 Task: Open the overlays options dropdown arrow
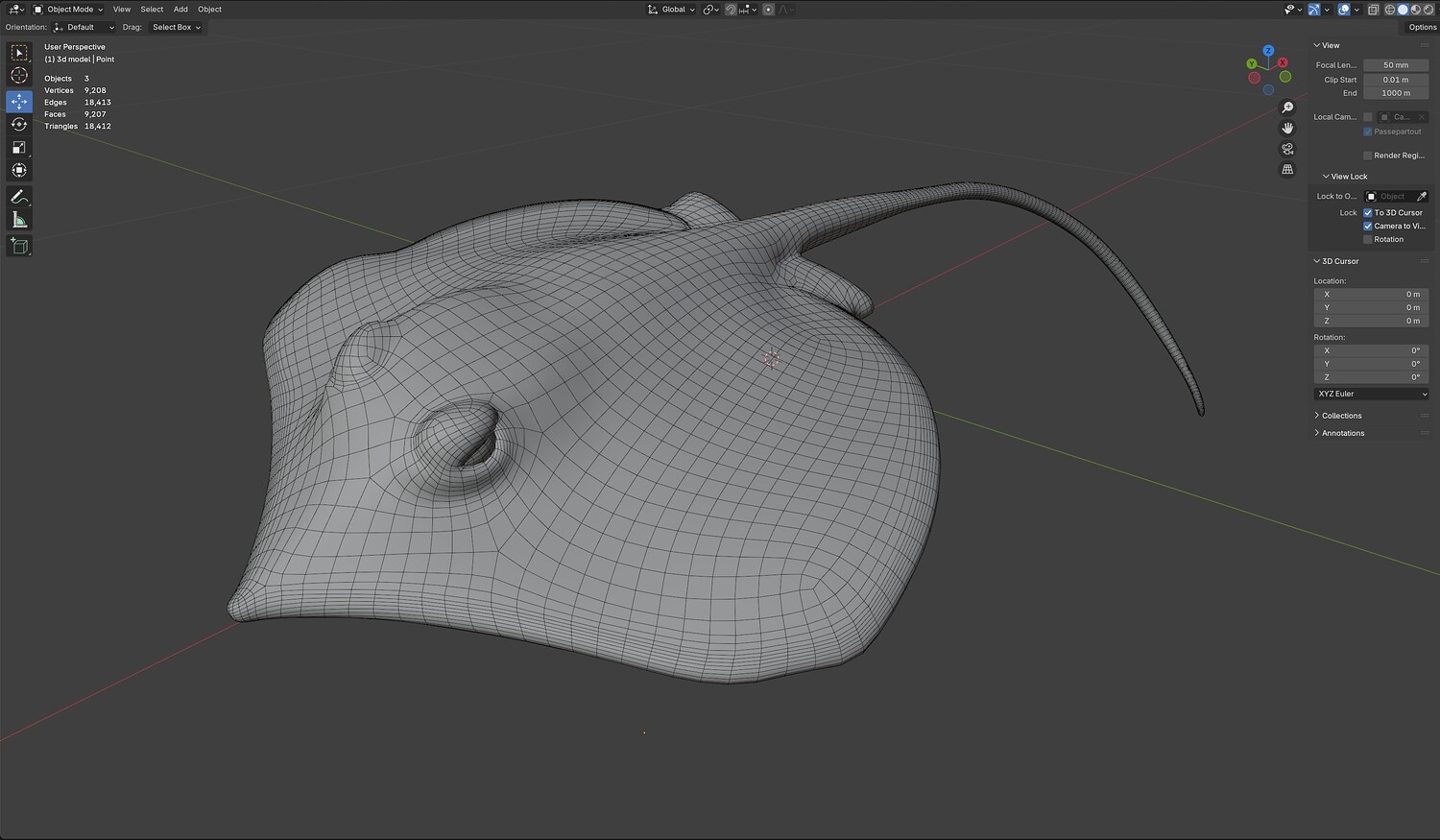[x=1356, y=10]
